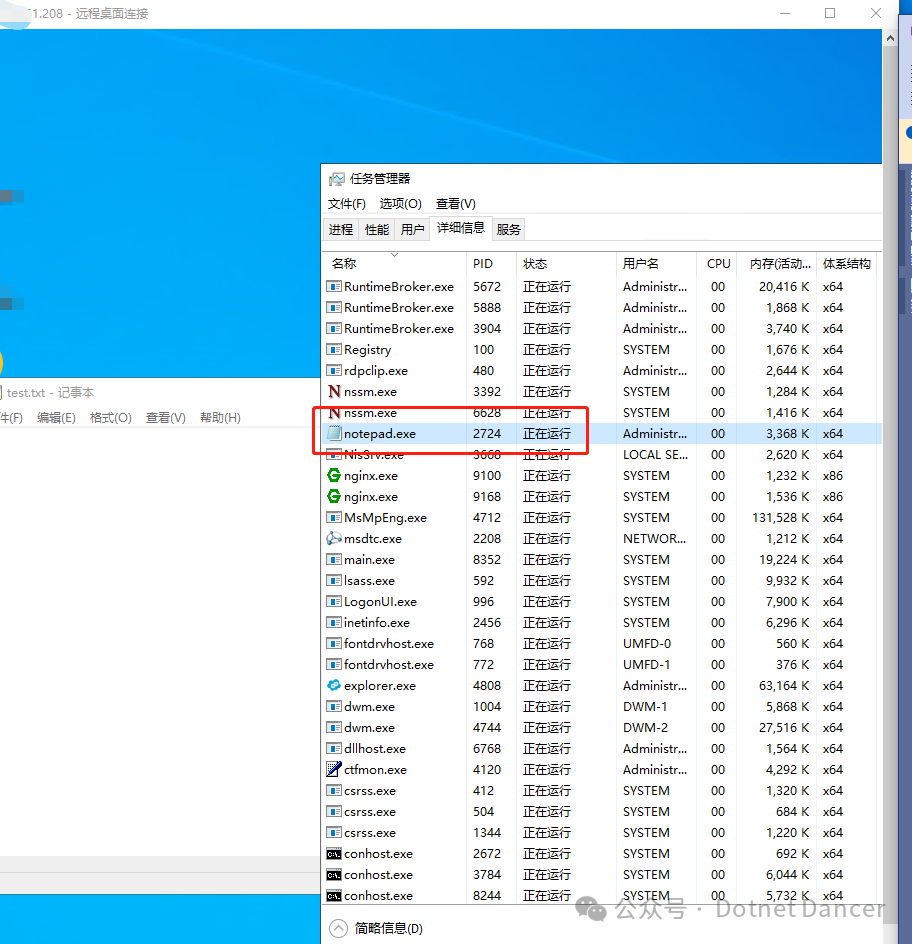Click the dwm.exe process icon
The width and height of the screenshot is (912, 944).
[x=335, y=706]
